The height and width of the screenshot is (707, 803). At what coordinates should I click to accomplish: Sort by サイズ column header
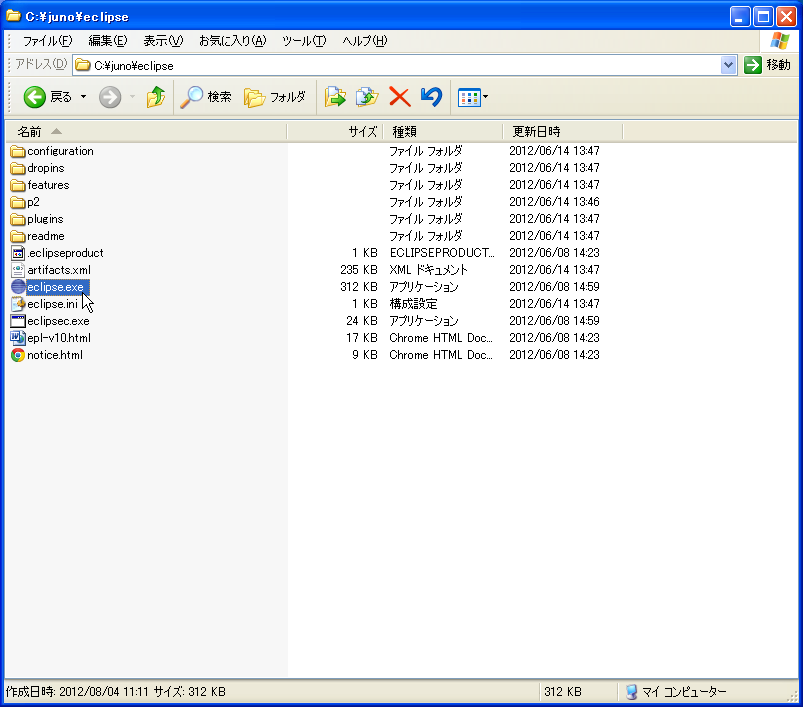(334, 132)
